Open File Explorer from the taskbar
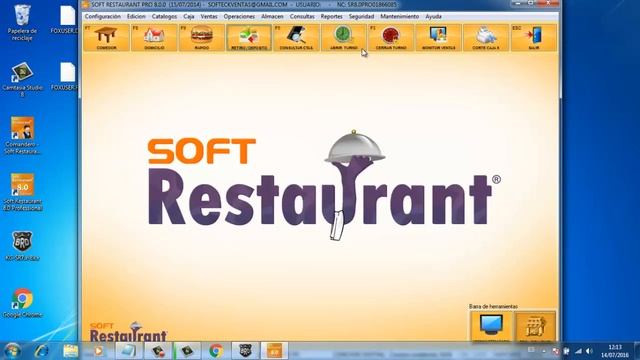Image resolution: width=640 pixels, height=360 pixels. coord(70,351)
